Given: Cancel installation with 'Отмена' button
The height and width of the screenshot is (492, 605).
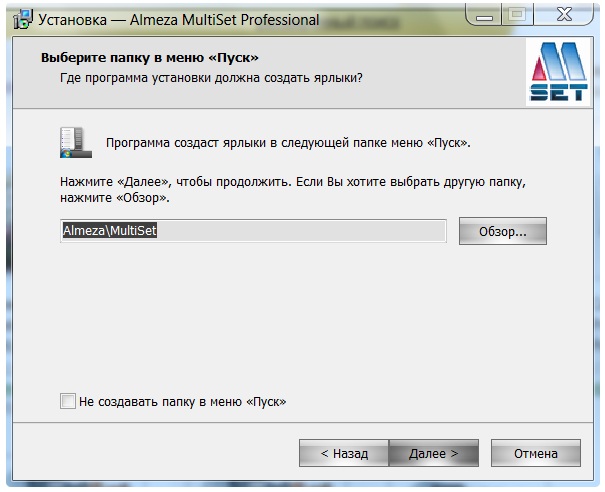Looking at the screenshot, I should [536, 453].
